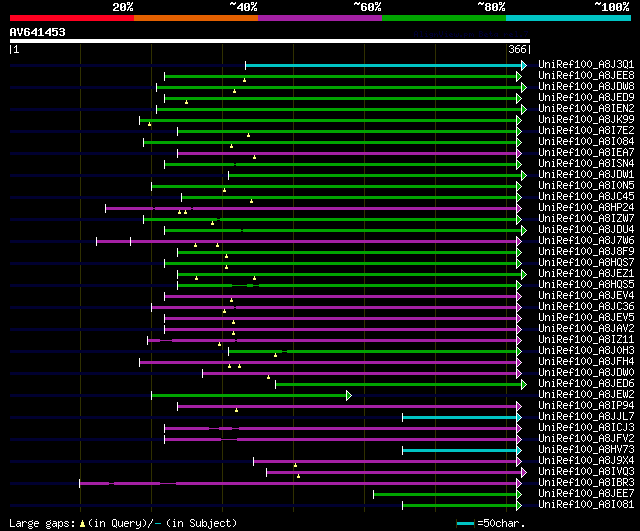Select the UniRef100_A8IP94 label
The height and width of the screenshot is (531, 640).
point(586,406)
